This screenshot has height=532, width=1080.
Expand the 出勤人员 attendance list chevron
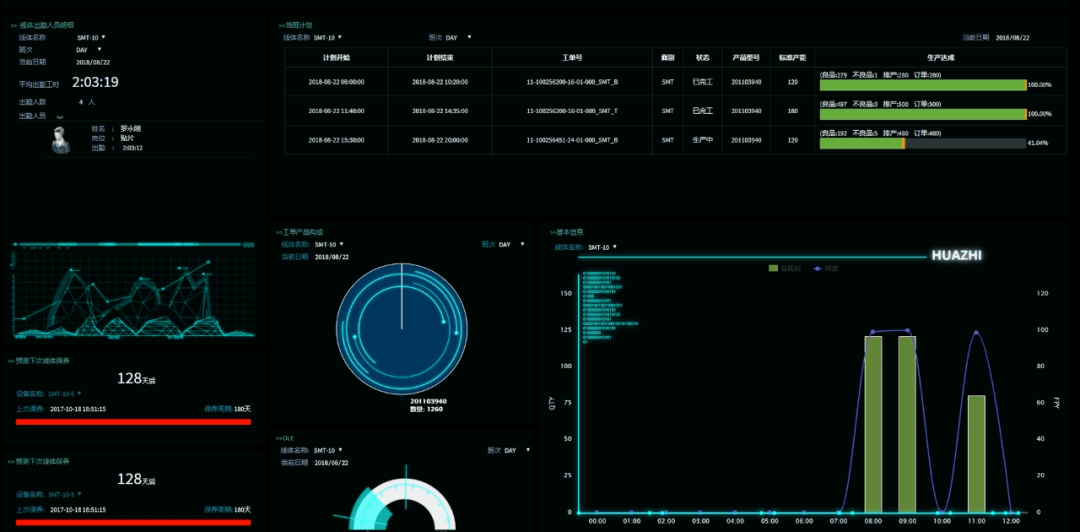[59, 117]
